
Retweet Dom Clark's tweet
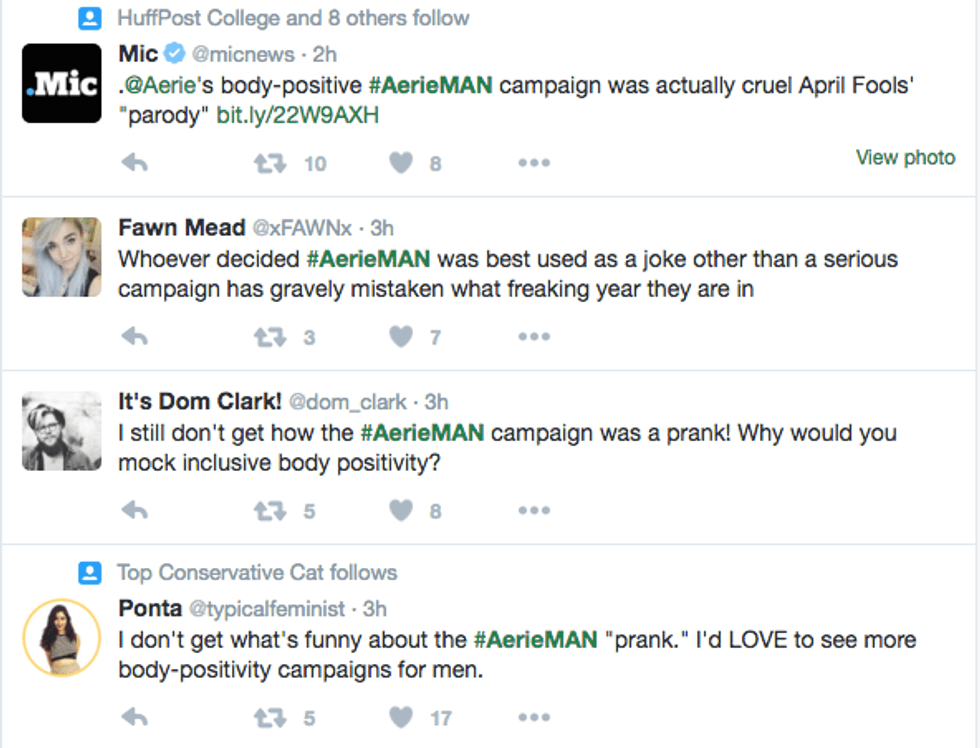[x=270, y=511]
